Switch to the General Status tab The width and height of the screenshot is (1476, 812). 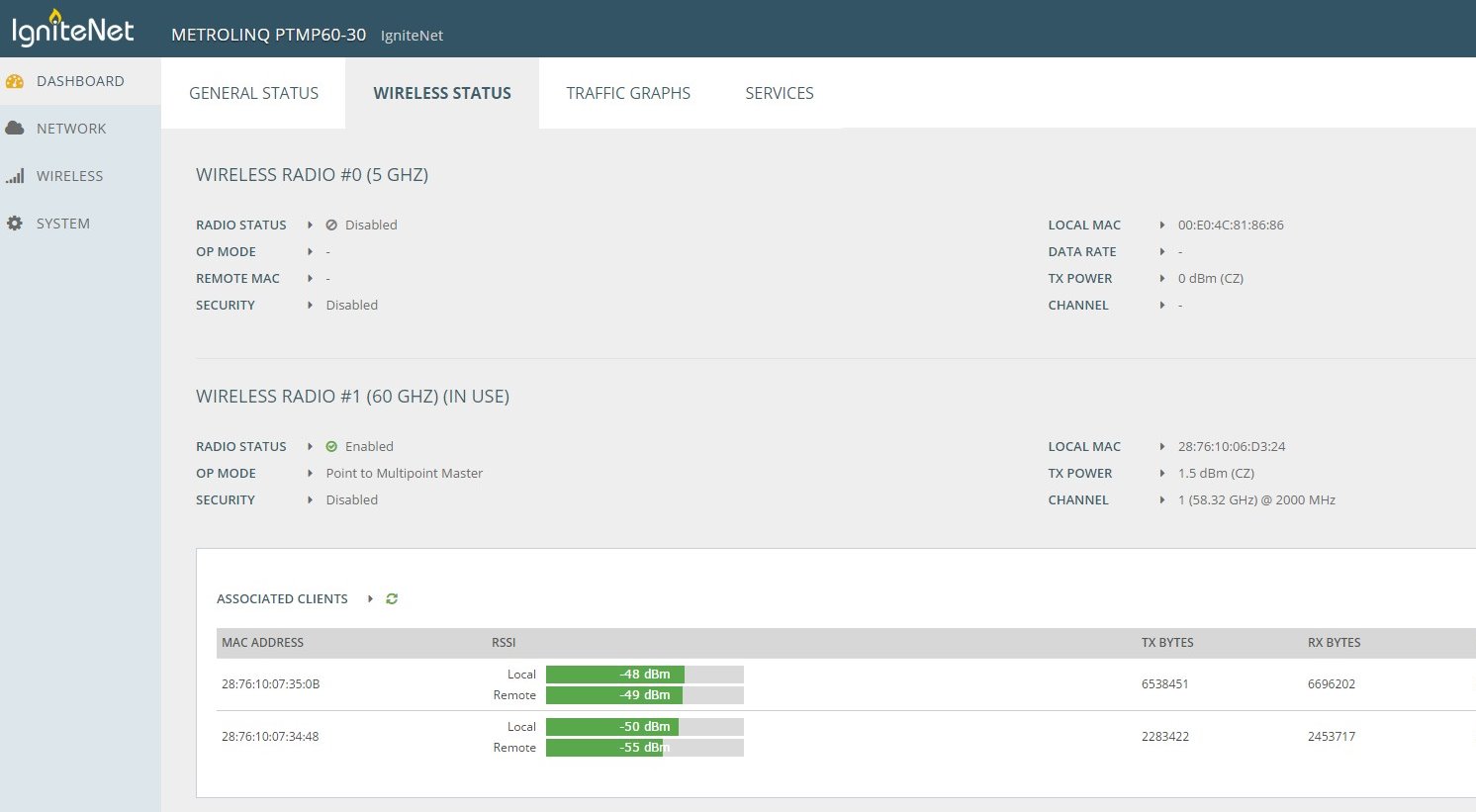(253, 93)
